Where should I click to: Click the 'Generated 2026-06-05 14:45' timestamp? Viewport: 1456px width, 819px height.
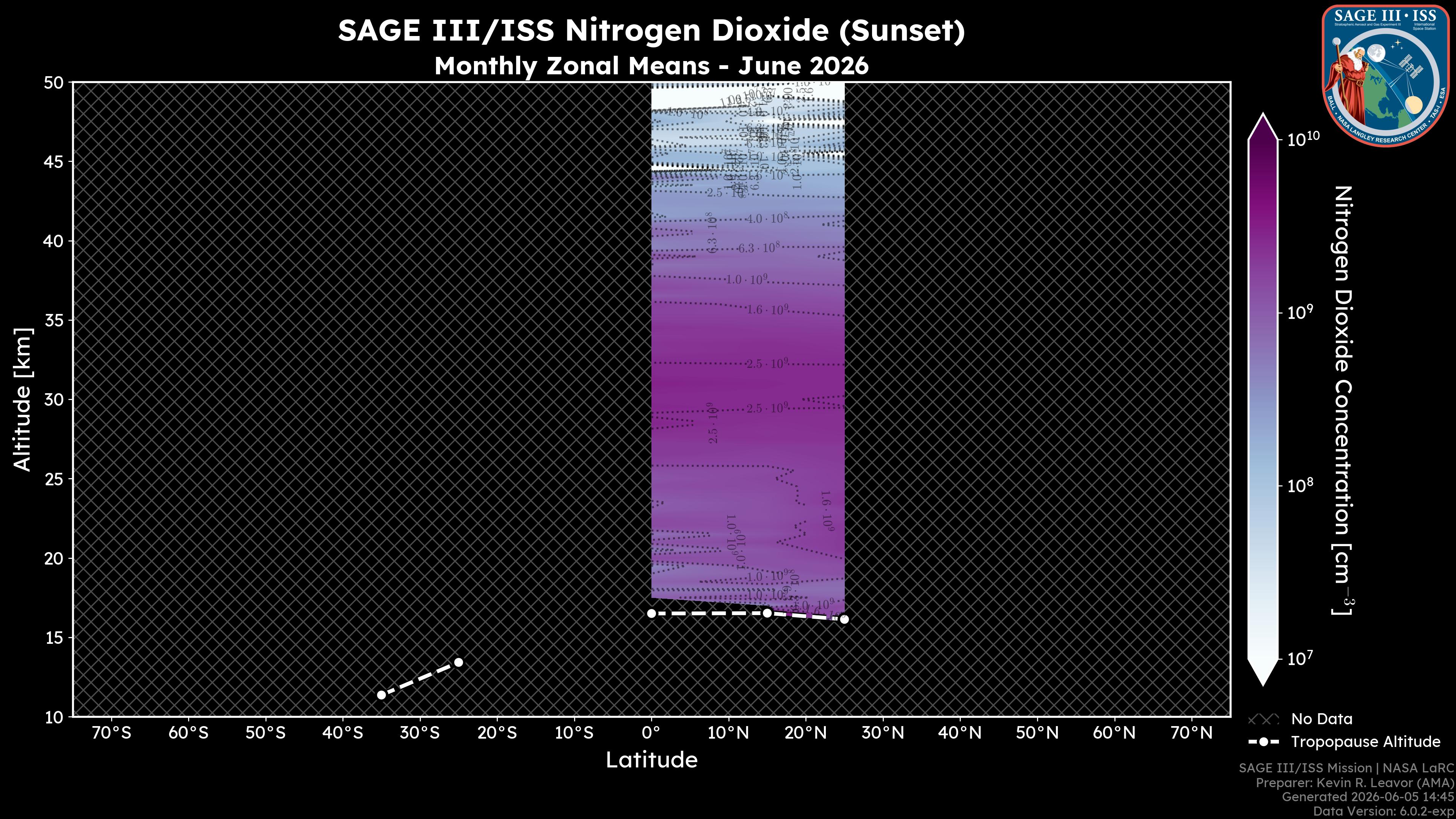tap(1367, 797)
